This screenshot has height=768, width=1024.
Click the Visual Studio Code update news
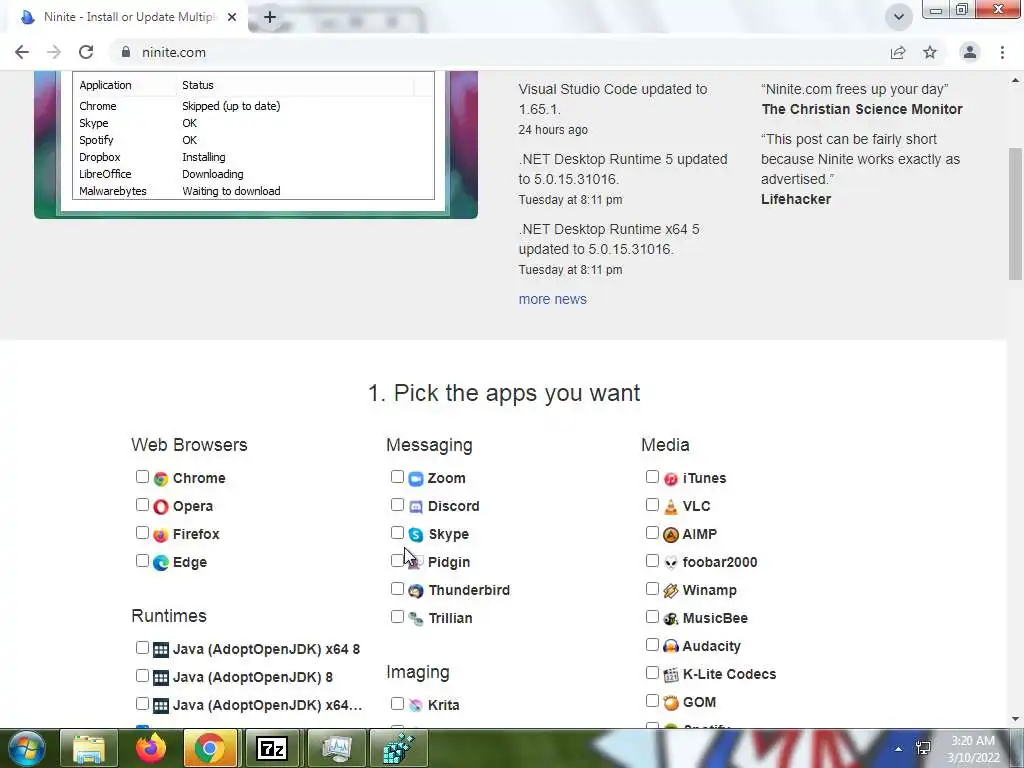click(x=613, y=99)
